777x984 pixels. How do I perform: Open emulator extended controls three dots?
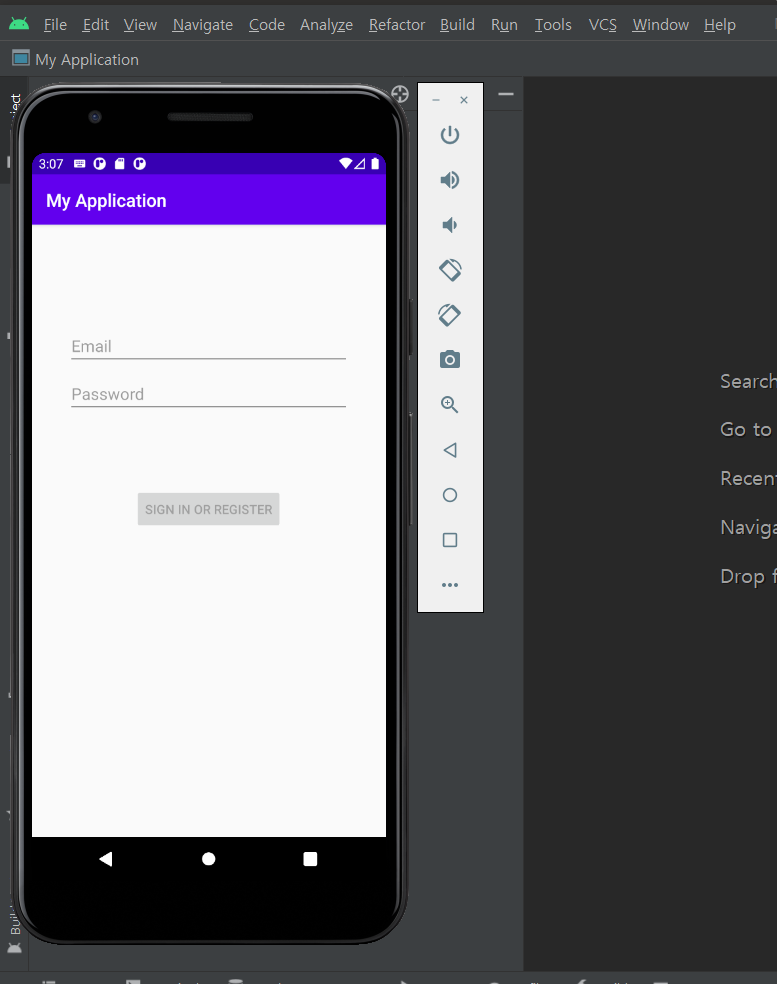point(449,585)
